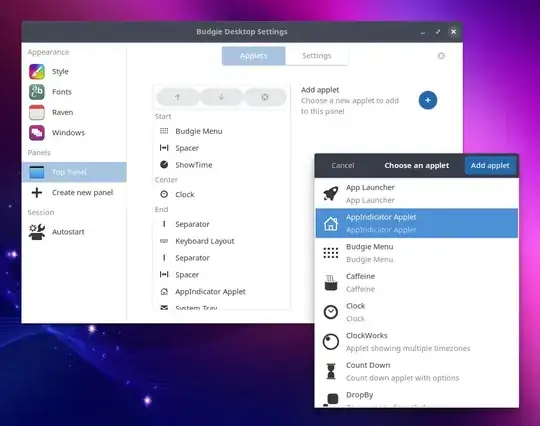
Task: Choose Clock in the applet chooser
Action: pos(417,312)
